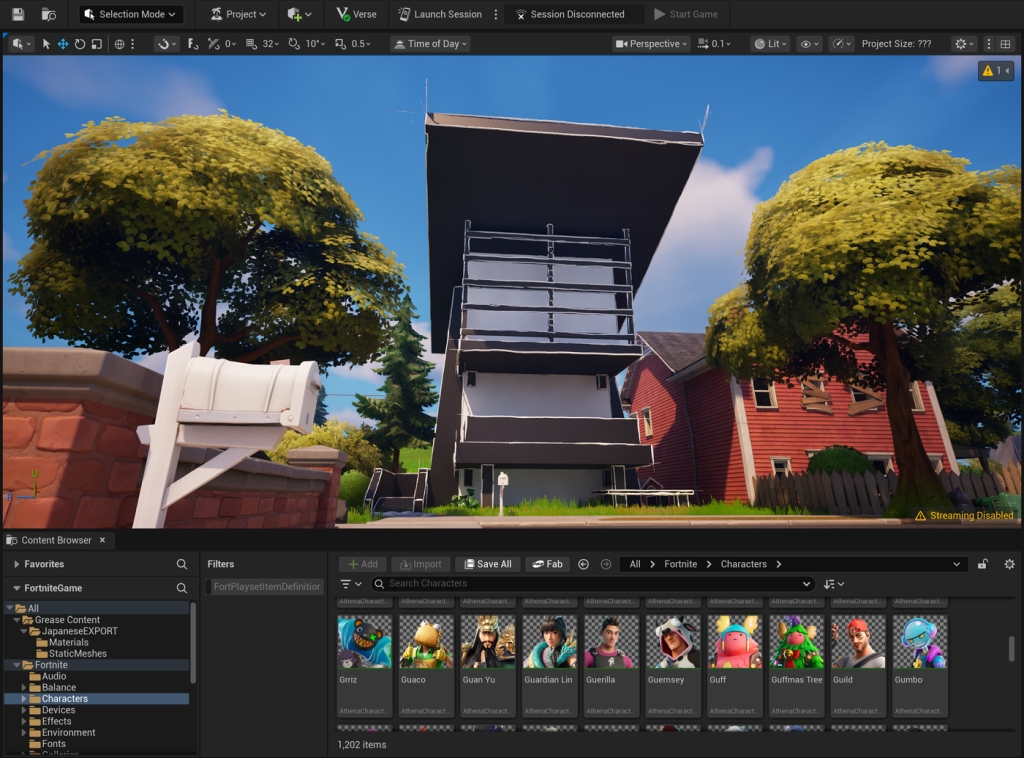Expand the Favorites section
The width and height of the screenshot is (1024, 758).
pyautogui.click(x=17, y=564)
